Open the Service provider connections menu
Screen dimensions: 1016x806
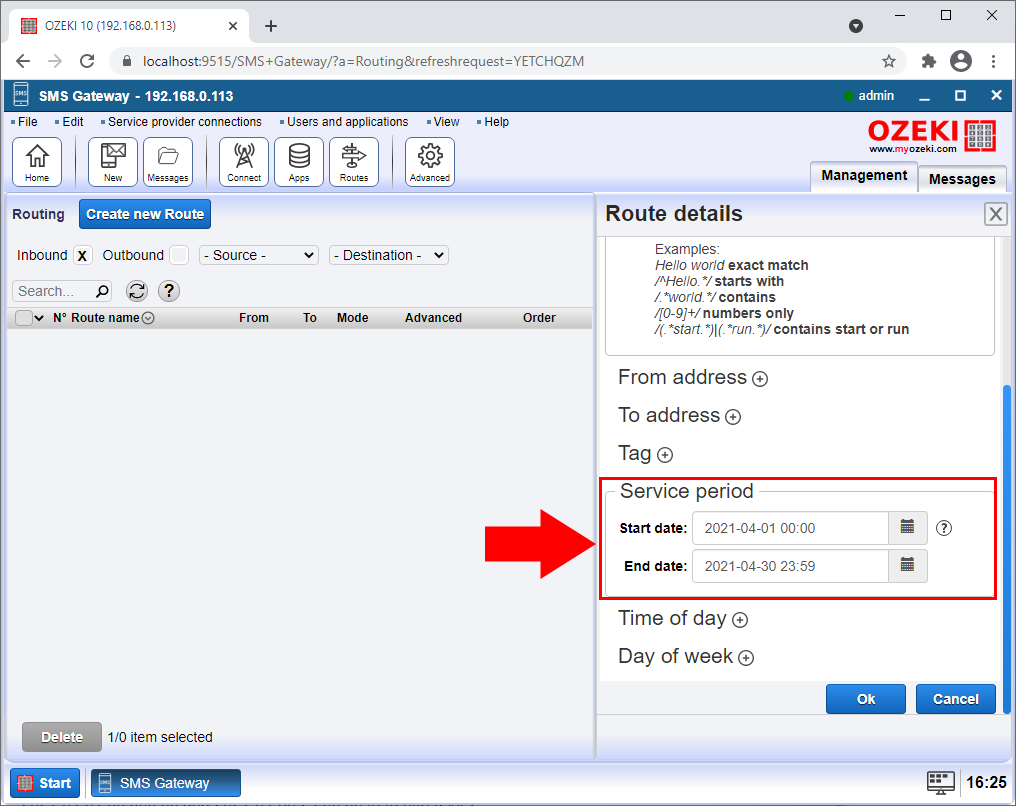point(185,122)
